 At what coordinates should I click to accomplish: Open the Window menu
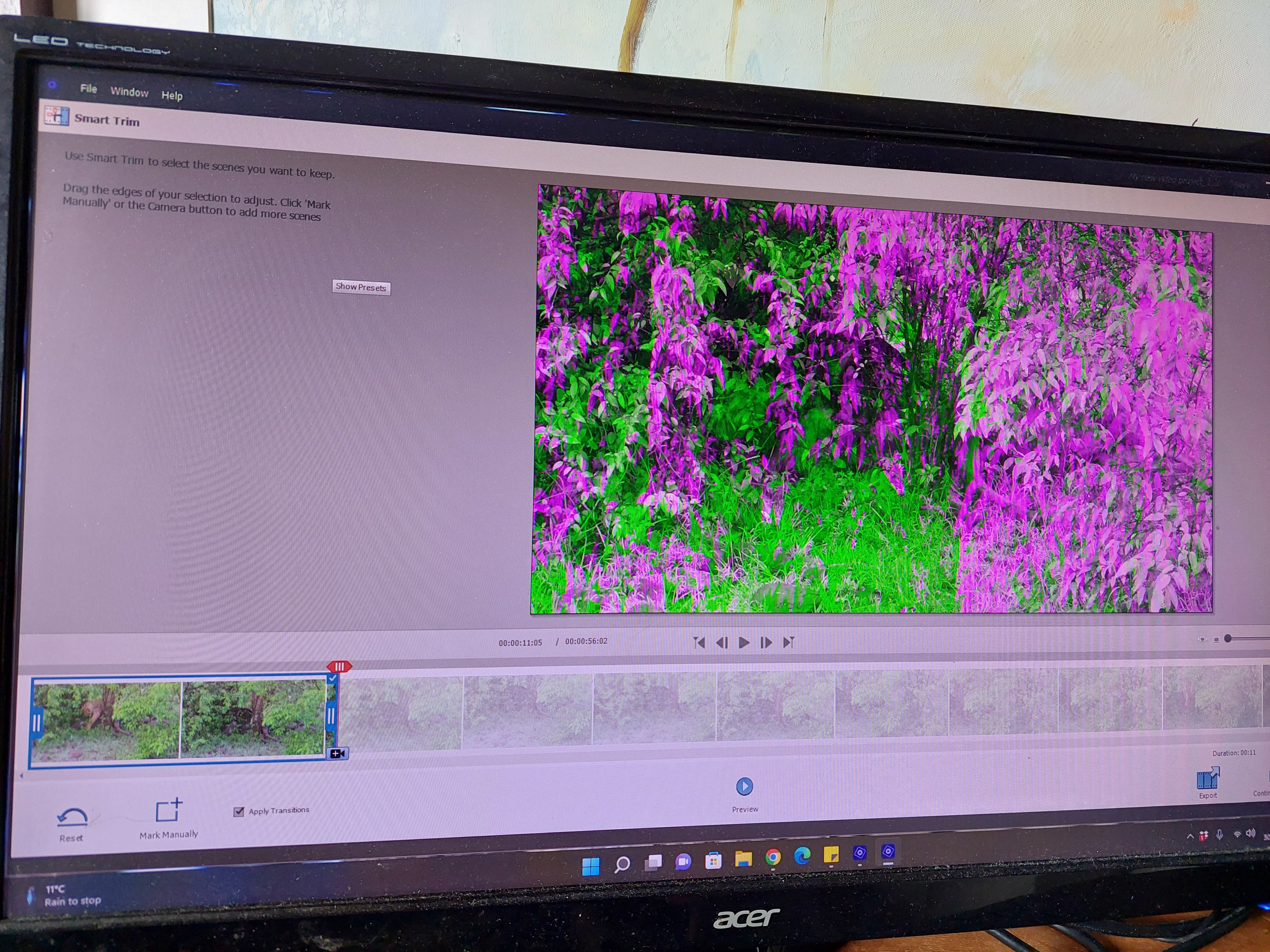(x=129, y=92)
